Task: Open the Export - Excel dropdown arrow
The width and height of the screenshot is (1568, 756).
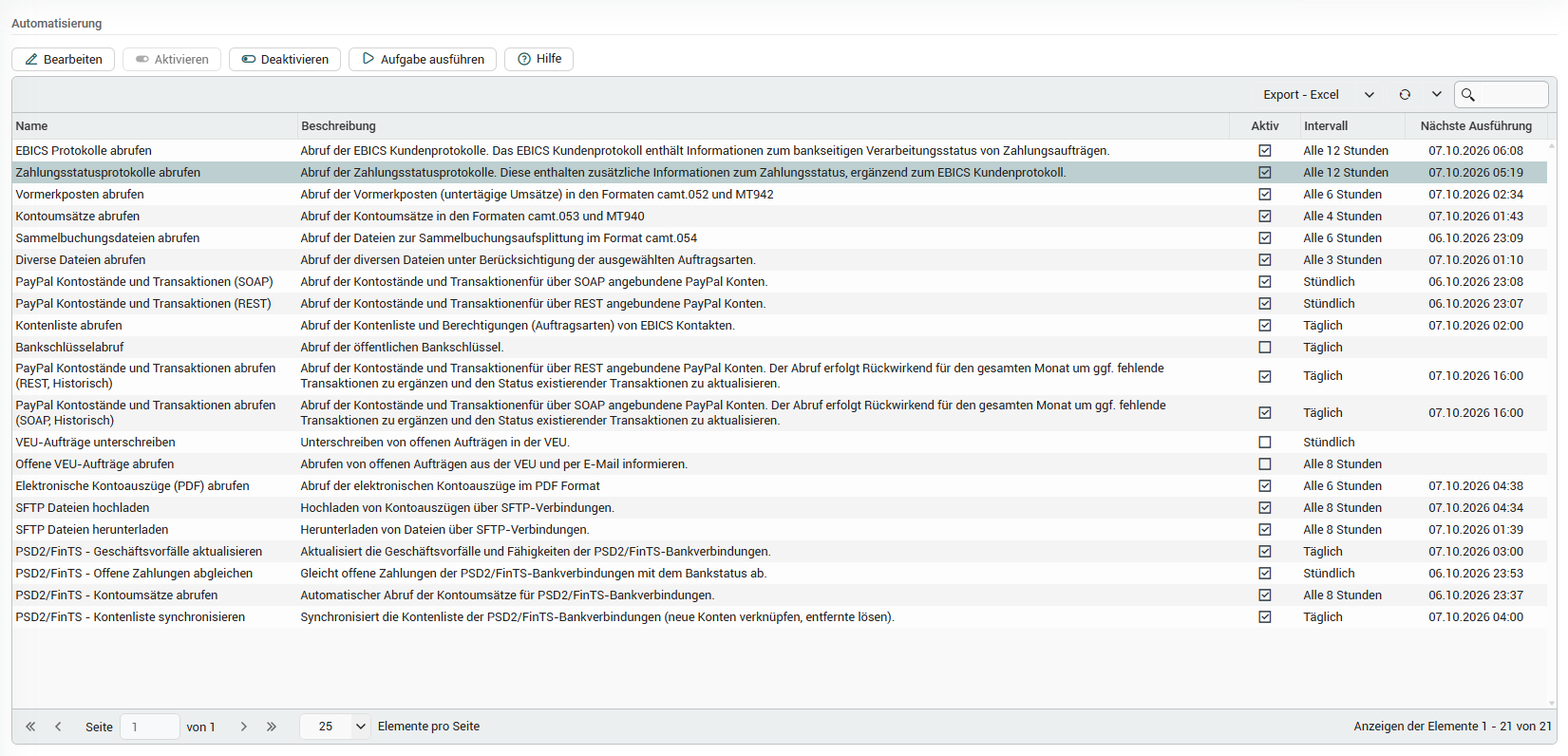Action: coord(1370,95)
